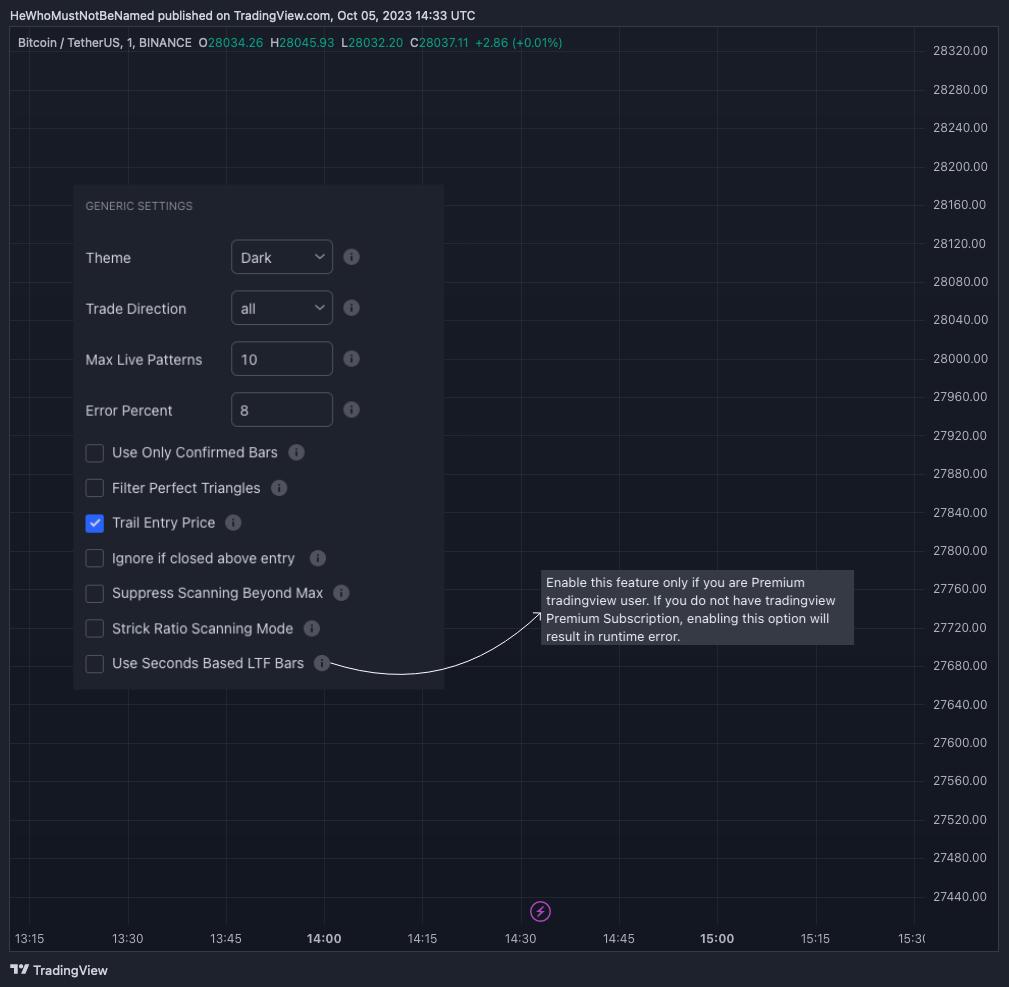Open the Trade Direction dropdown showing all

pyautogui.click(x=282, y=308)
